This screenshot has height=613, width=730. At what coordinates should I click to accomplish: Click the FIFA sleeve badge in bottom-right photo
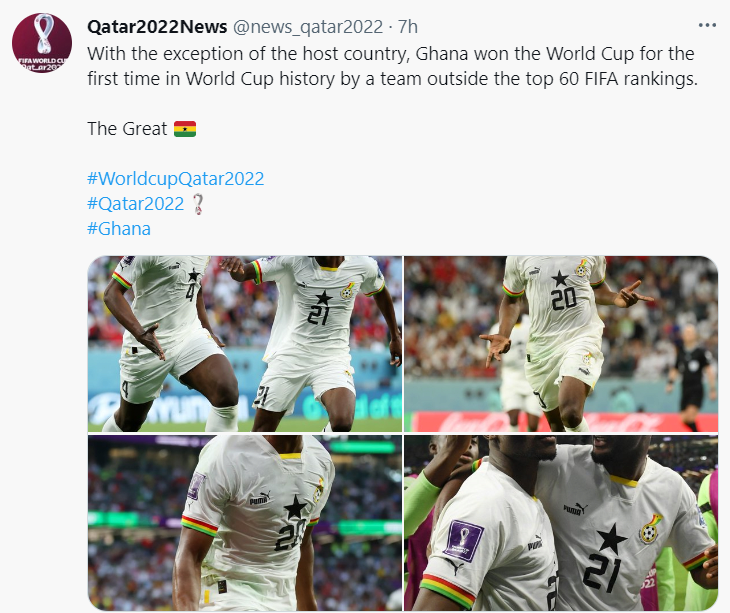(x=463, y=540)
